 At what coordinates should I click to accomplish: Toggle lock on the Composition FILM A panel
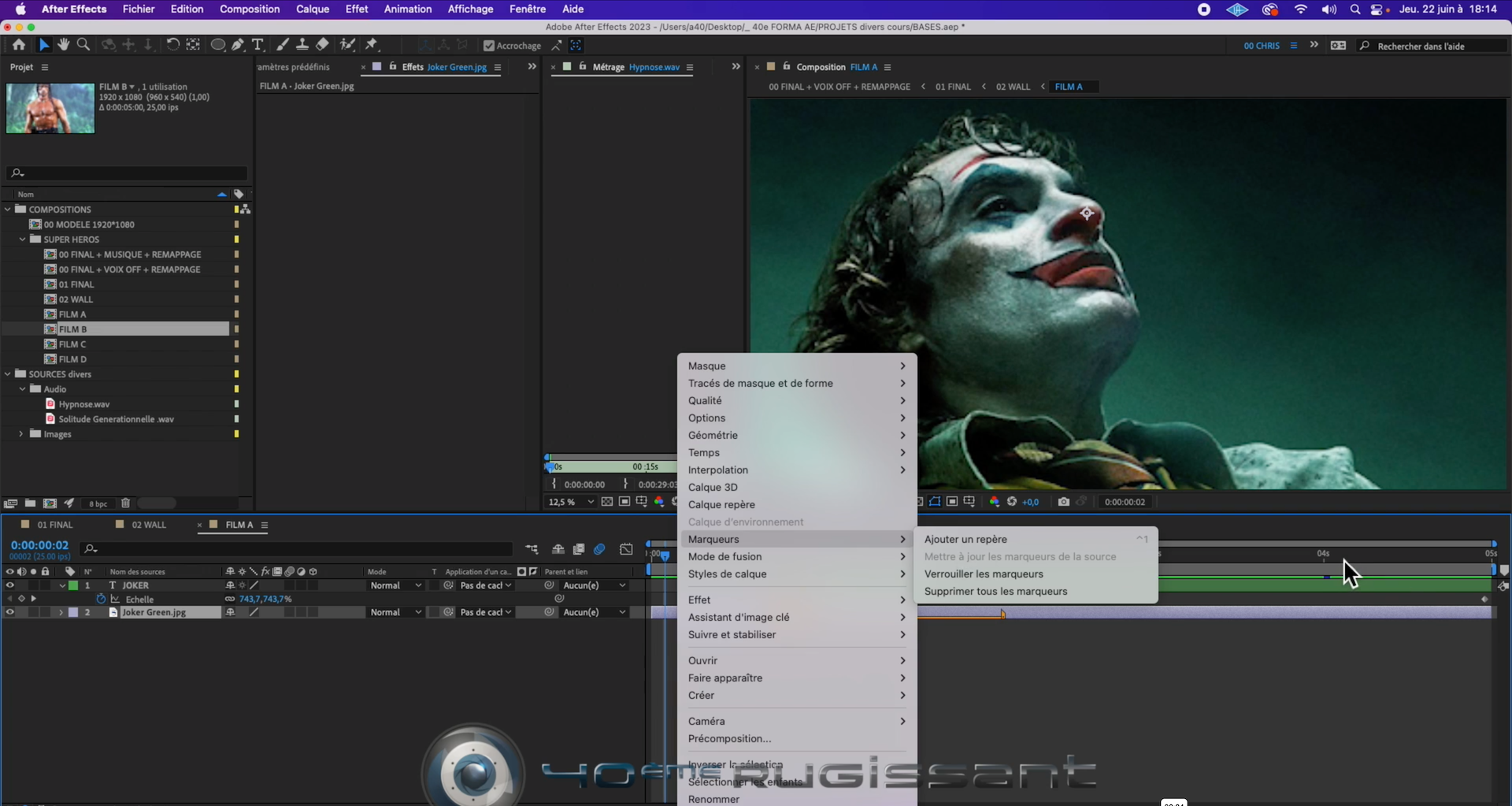point(786,67)
